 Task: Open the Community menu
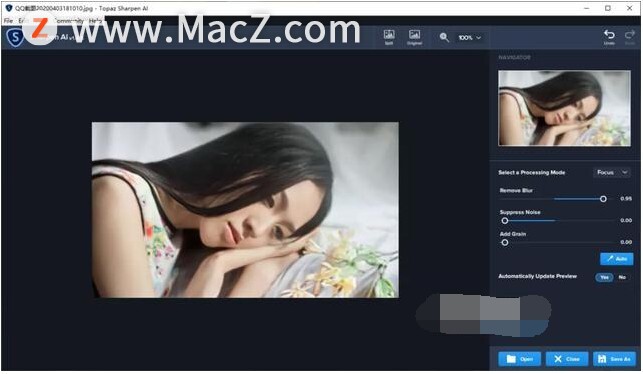point(69,21)
